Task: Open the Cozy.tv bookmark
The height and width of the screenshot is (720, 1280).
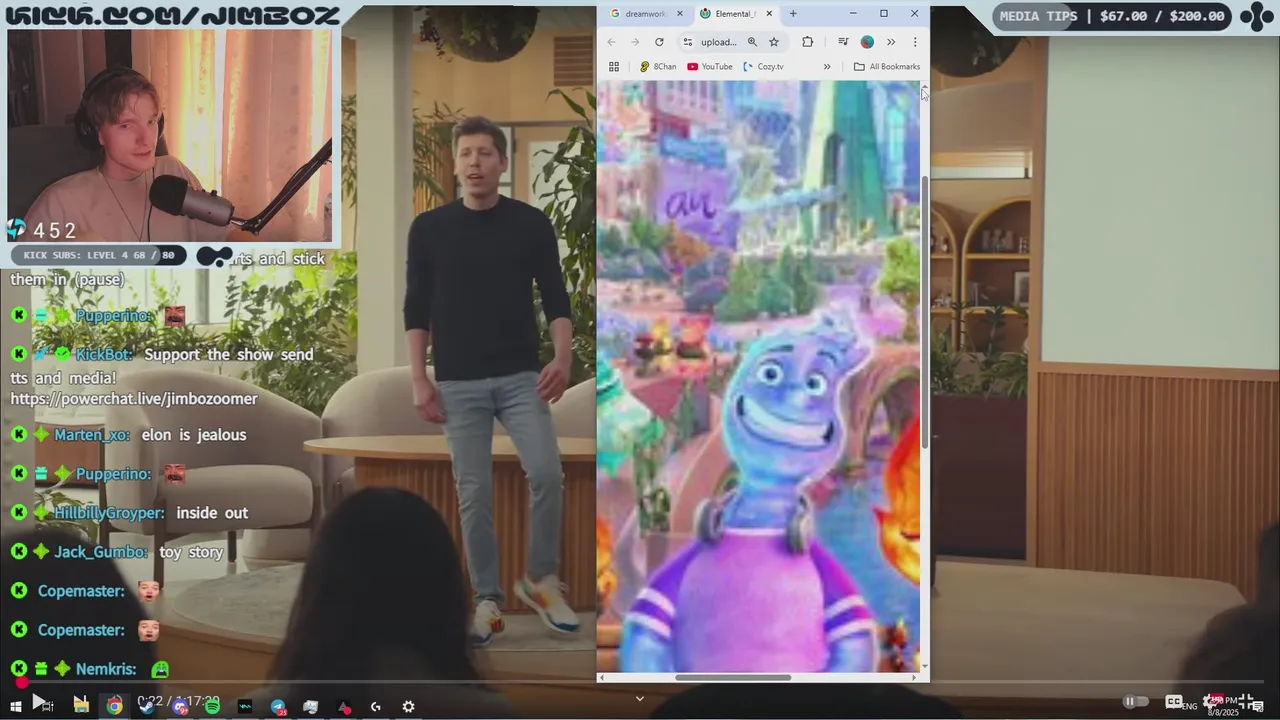Action: point(764,67)
